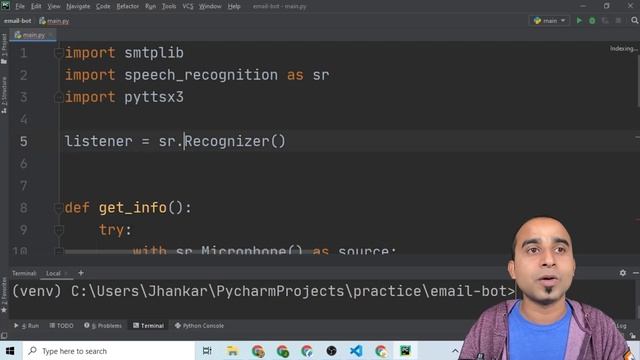Toggle the 1: Project tool window
640x360 pixels.
point(4,48)
